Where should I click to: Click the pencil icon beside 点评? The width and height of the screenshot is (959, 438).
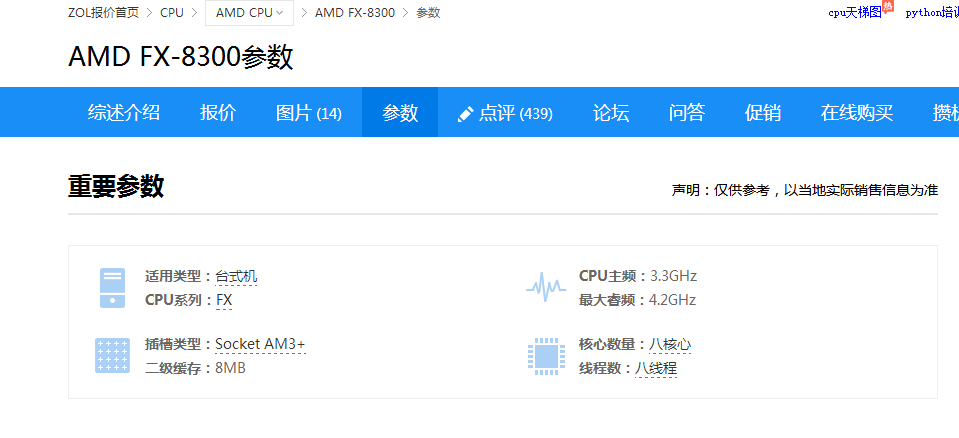465,114
